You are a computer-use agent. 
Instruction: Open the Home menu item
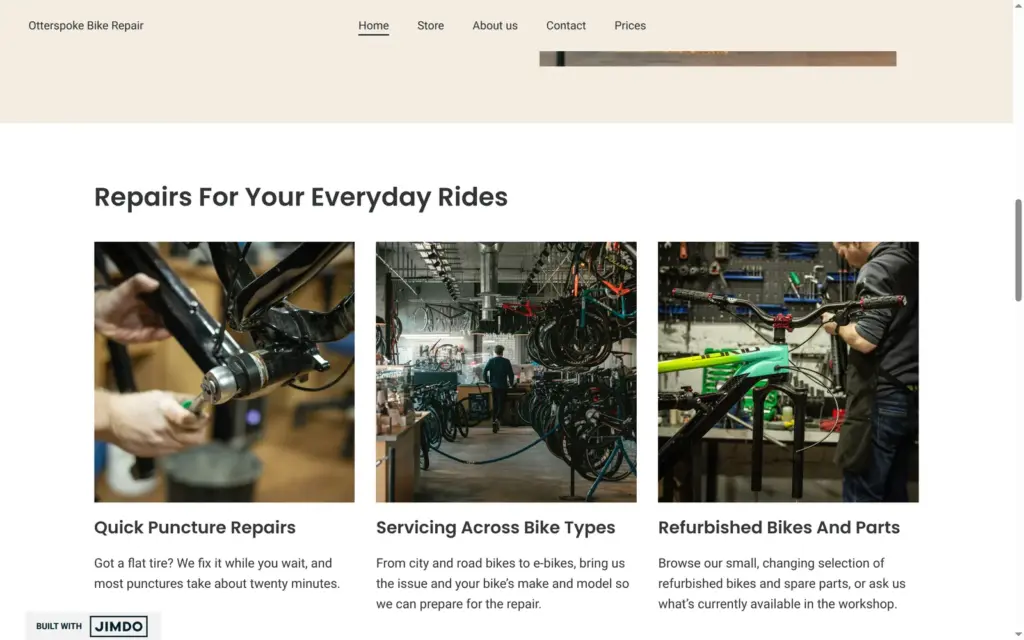point(373,25)
